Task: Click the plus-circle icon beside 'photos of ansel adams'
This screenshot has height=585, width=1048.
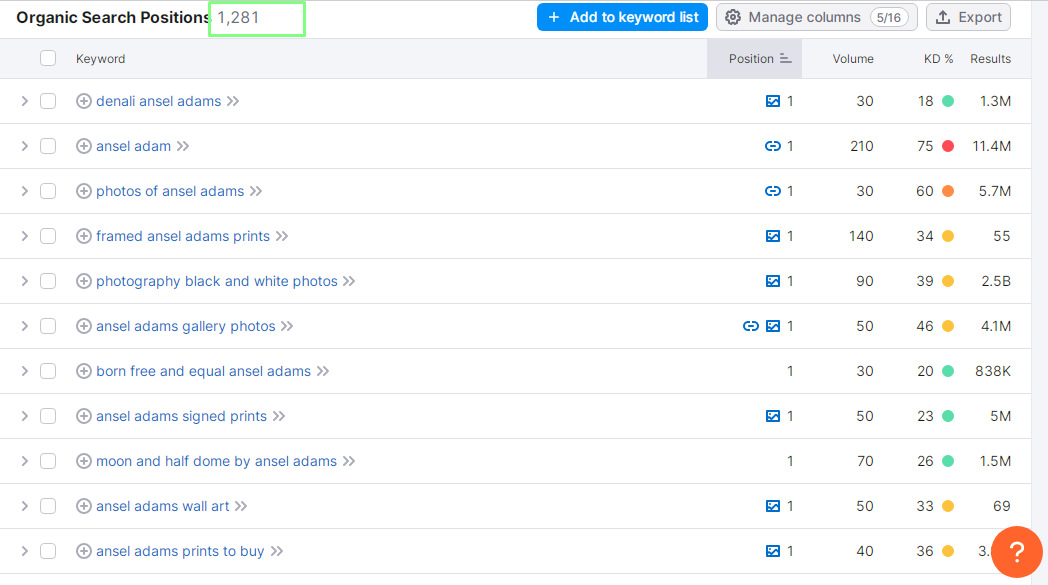Action: click(x=84, y=191)
